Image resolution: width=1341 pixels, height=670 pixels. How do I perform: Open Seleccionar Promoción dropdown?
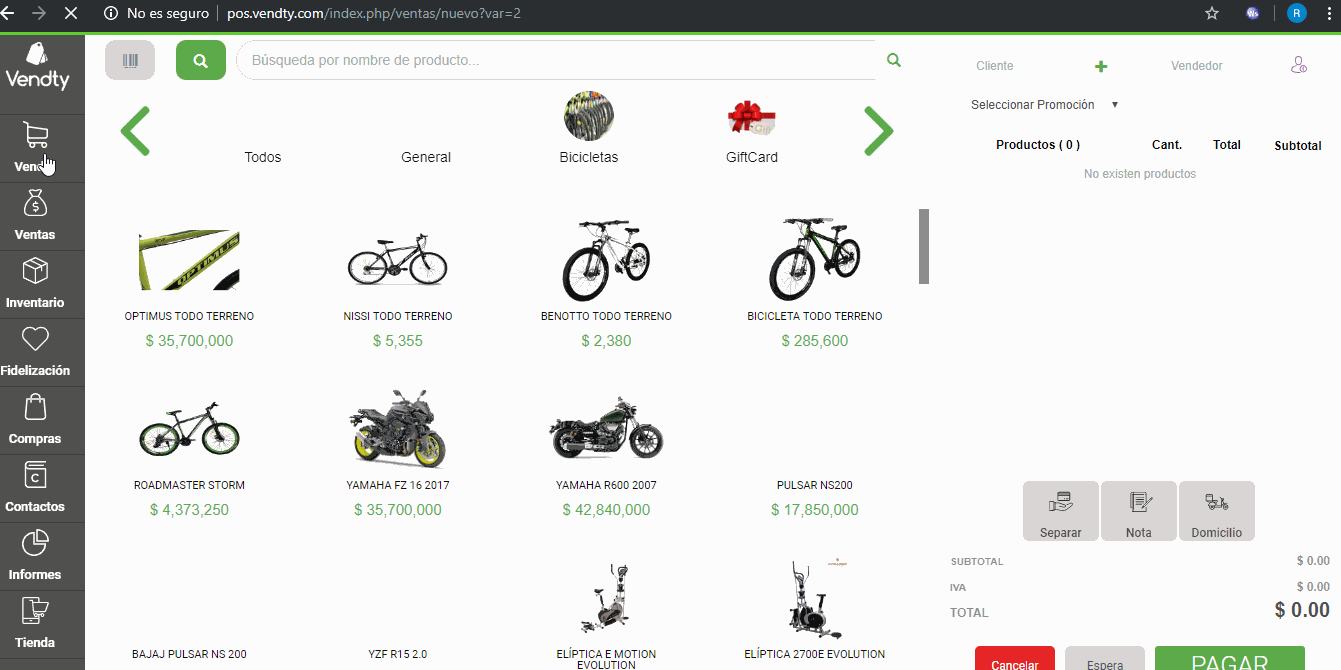point(1044,105)
